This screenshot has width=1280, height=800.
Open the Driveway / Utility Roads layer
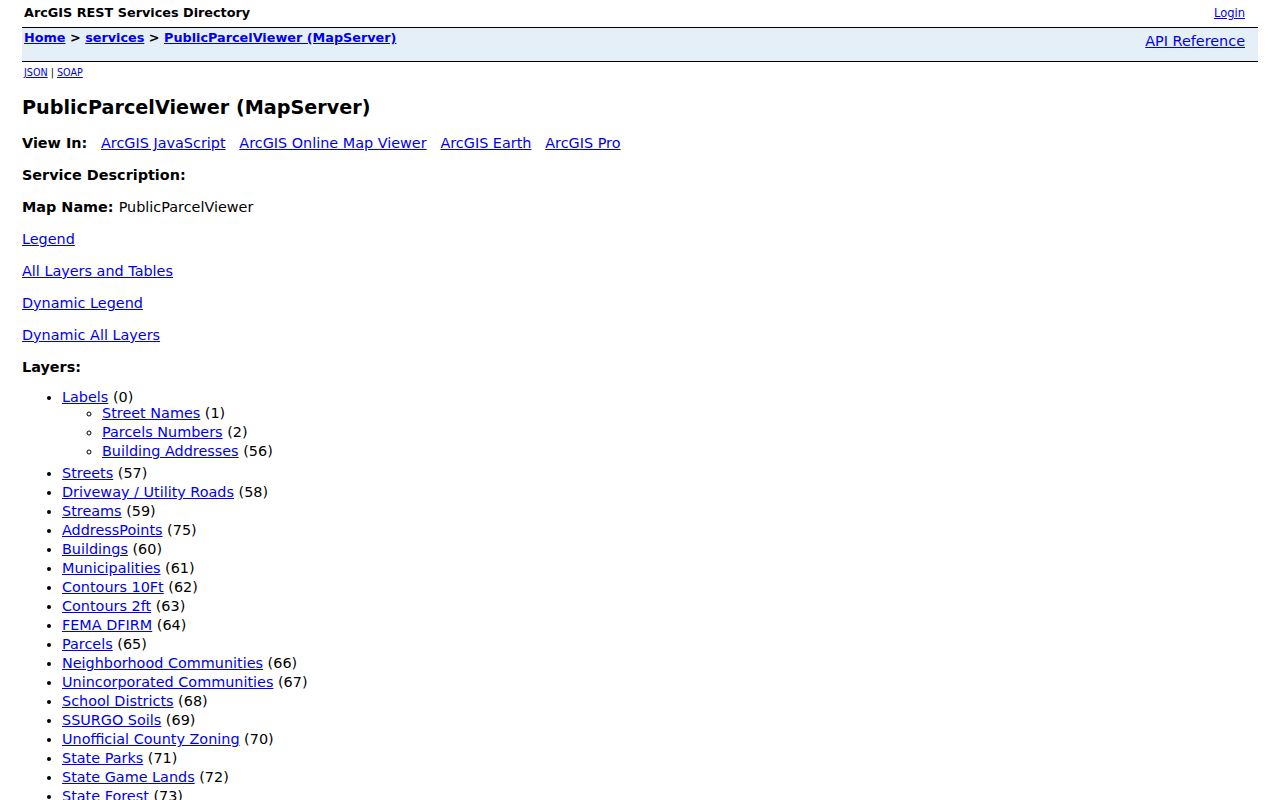[x=148, y=492]
